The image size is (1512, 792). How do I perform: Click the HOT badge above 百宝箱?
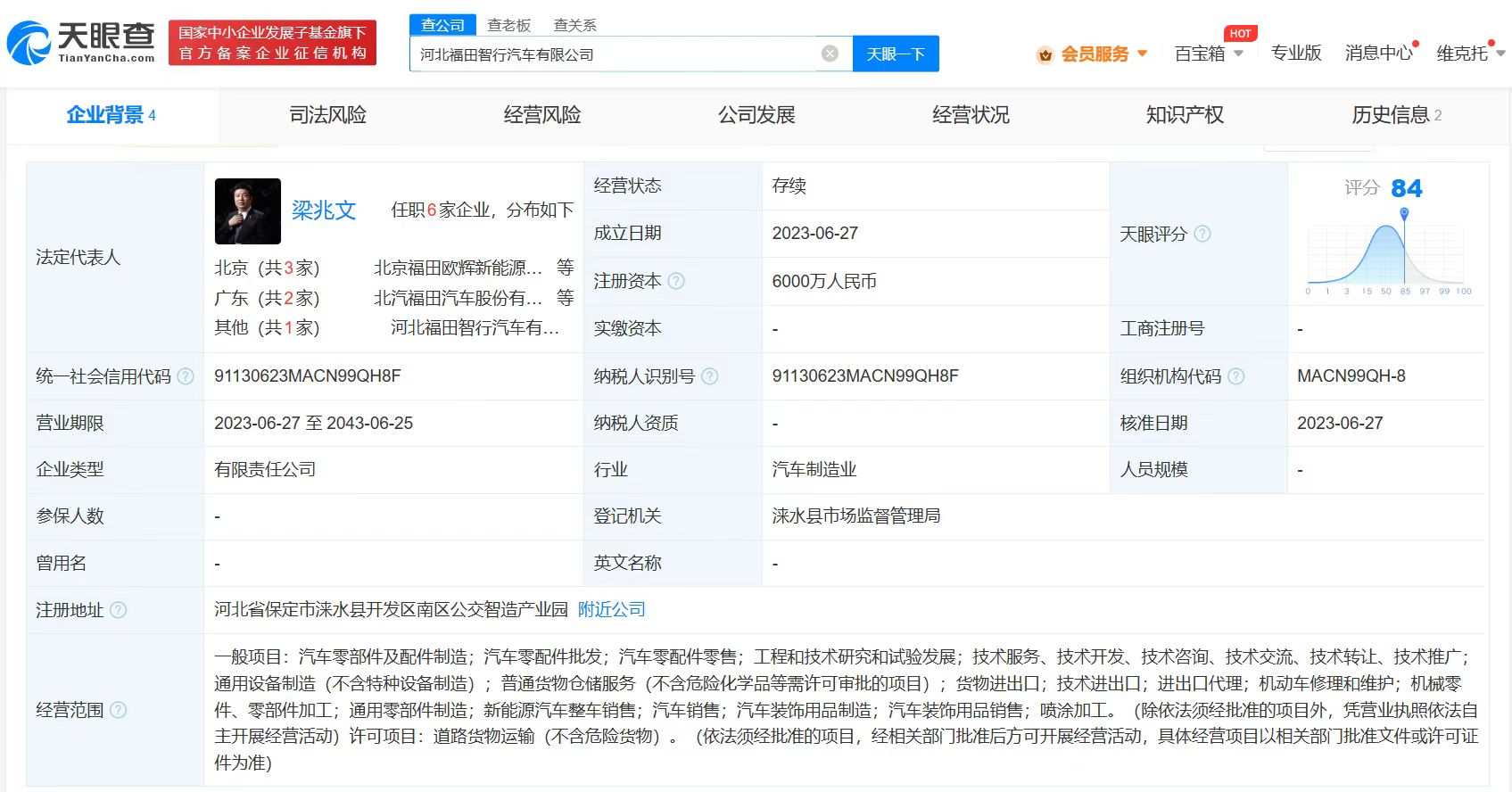tap(1240, 33)
